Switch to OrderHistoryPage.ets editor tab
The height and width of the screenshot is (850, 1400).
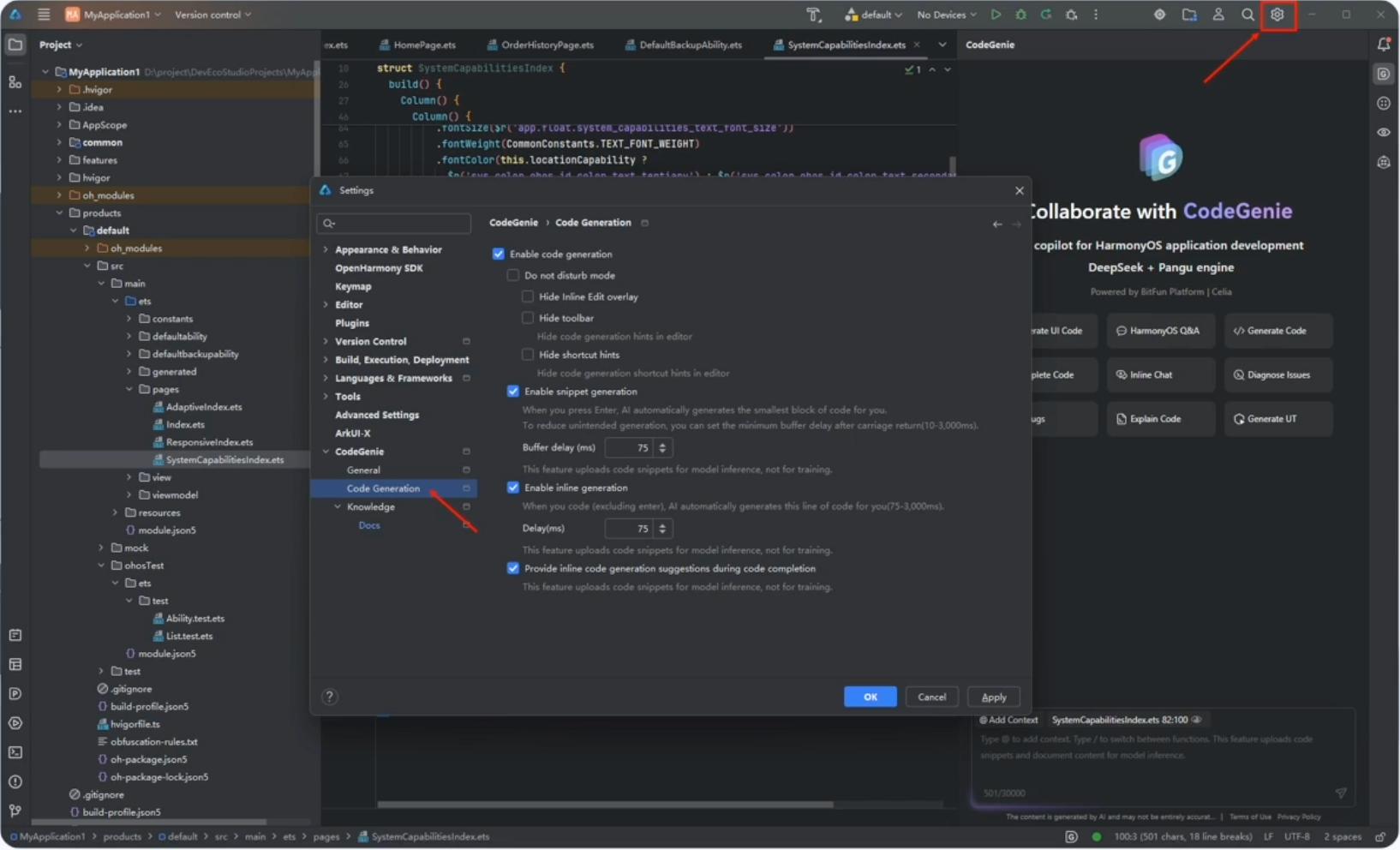point(540,45)
